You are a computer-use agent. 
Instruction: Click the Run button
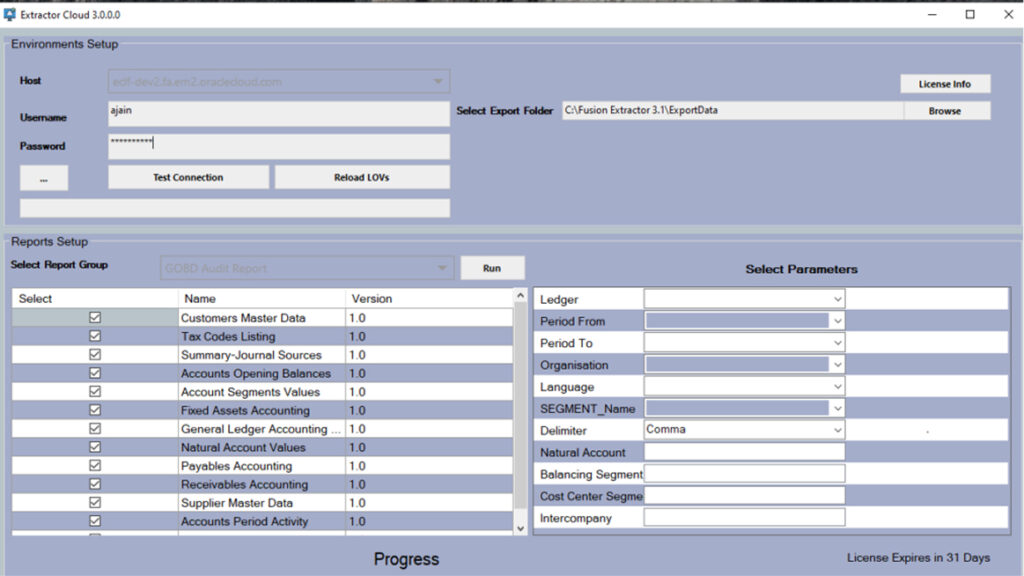(492, 268)
